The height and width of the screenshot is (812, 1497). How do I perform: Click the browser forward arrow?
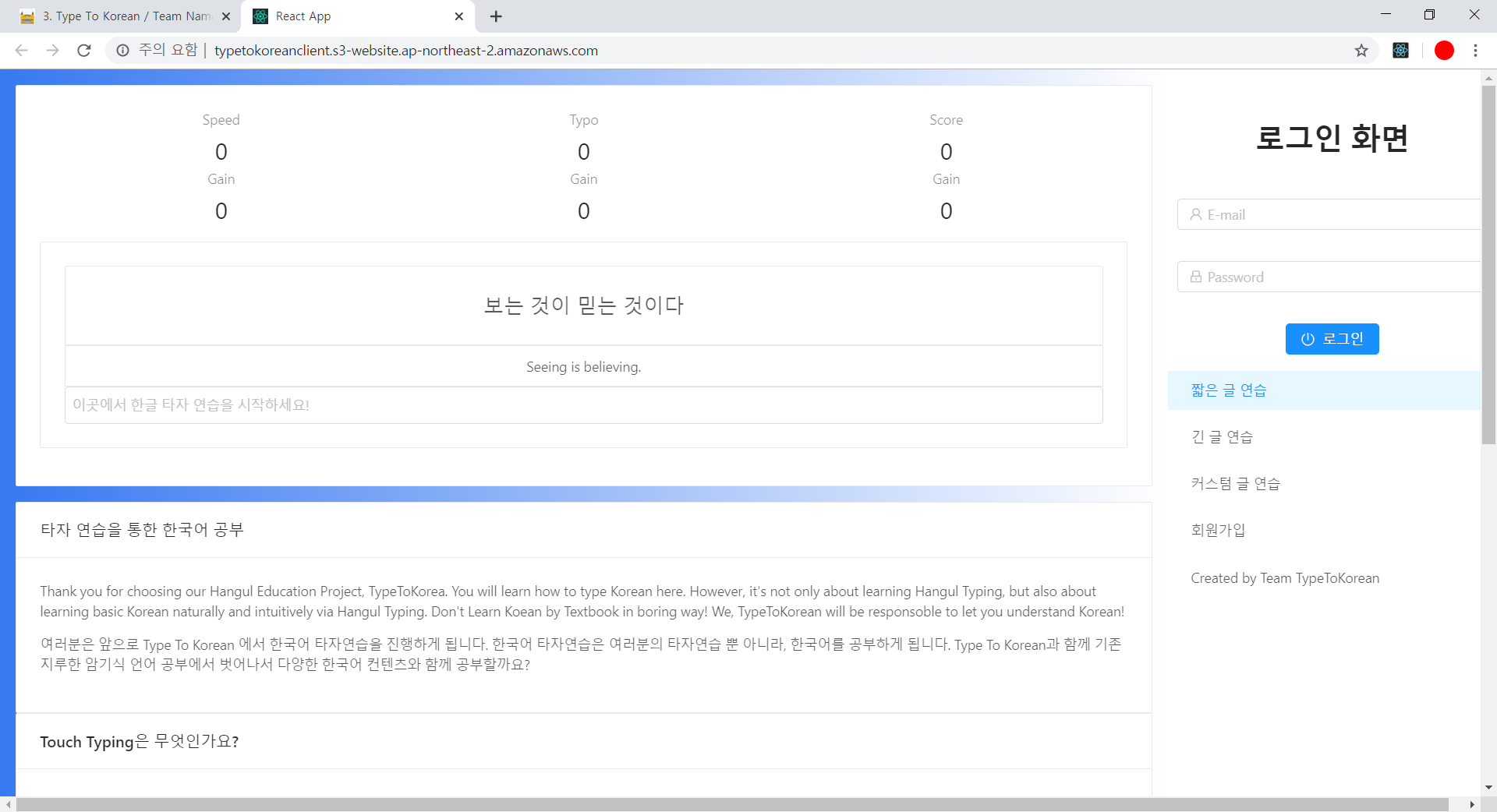click(x=53, y=51)
